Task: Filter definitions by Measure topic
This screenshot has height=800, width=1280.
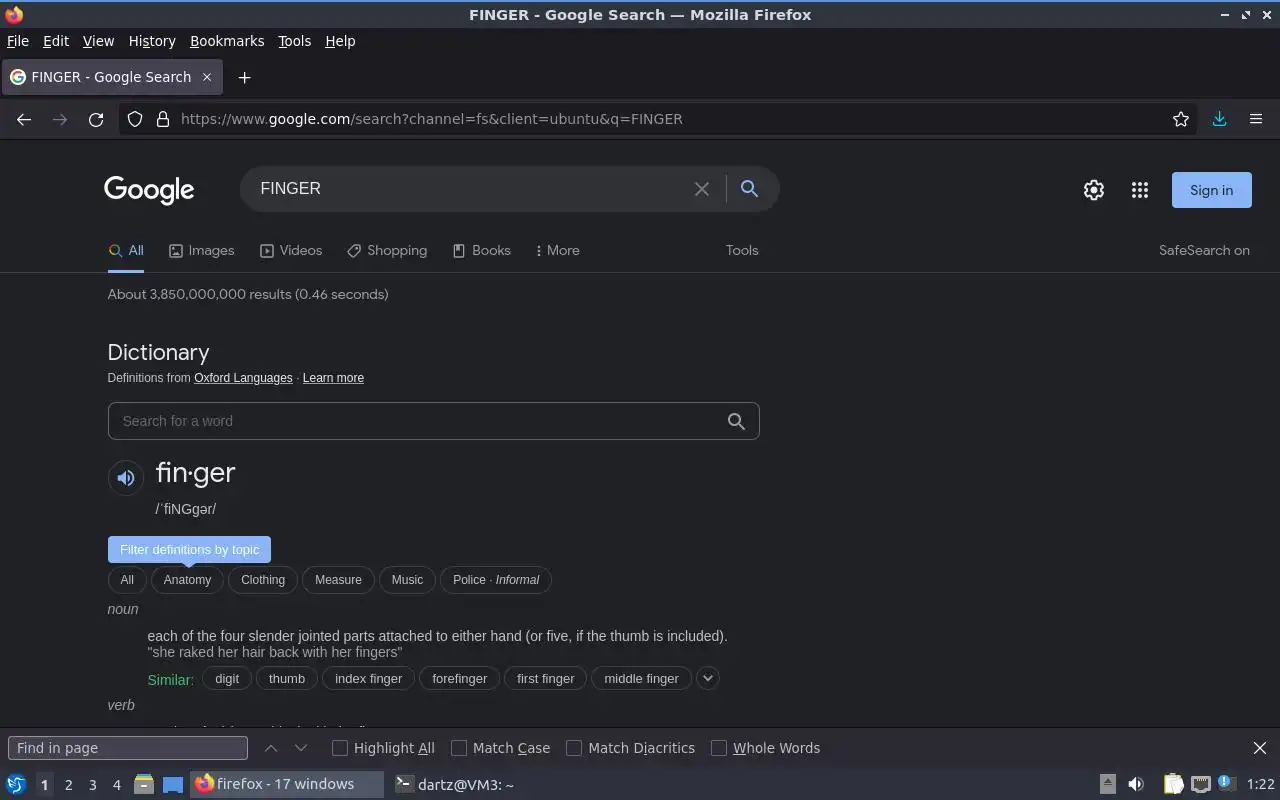Action: [x=338, y=580]
